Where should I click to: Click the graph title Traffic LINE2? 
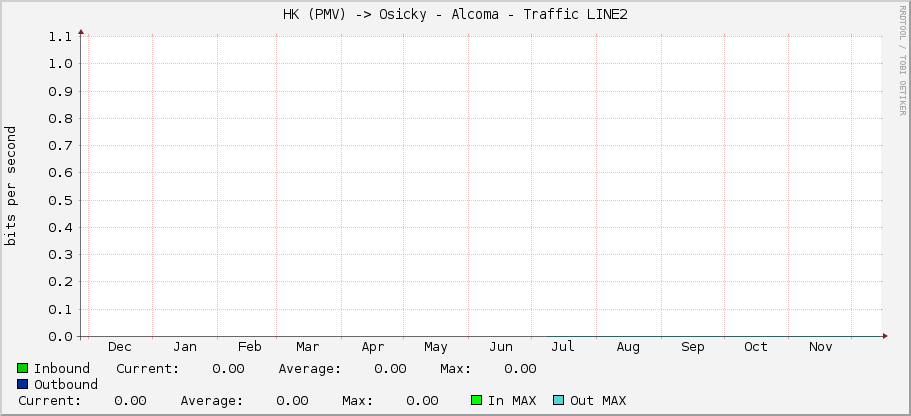coord(455,14)
